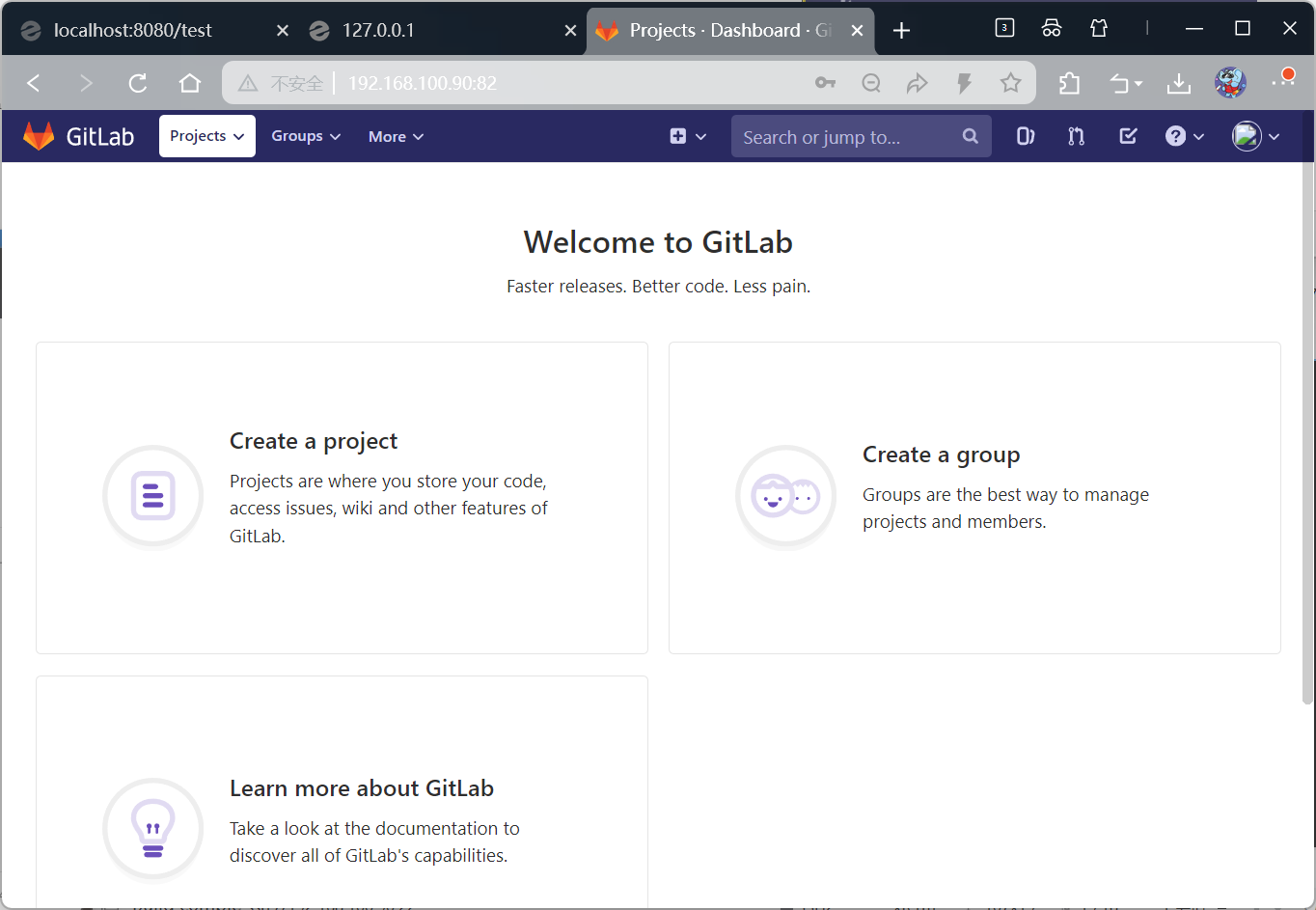
Task: Open the Issues icon in navbar
Action: coord(1026,136)
